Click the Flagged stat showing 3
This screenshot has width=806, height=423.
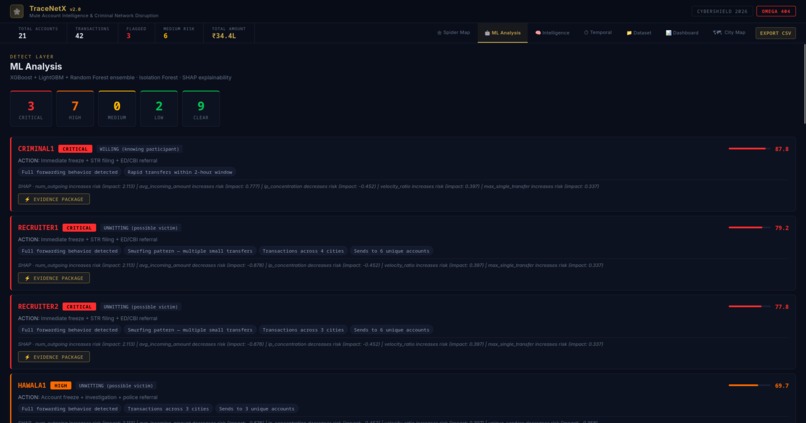[x=136, y=33]
